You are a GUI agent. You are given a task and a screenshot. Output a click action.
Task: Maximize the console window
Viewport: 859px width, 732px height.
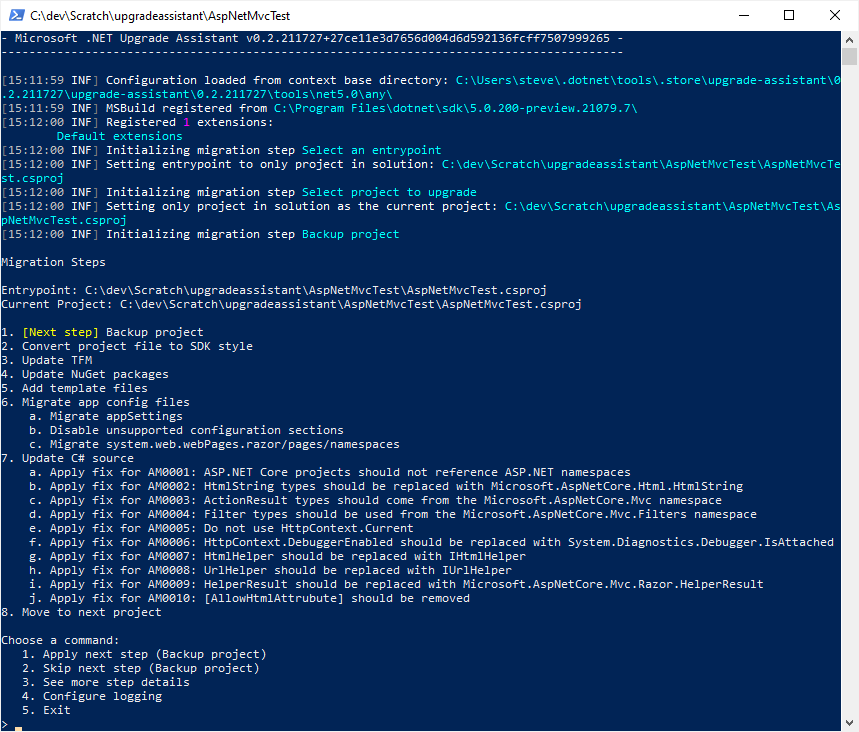(789, 15)
